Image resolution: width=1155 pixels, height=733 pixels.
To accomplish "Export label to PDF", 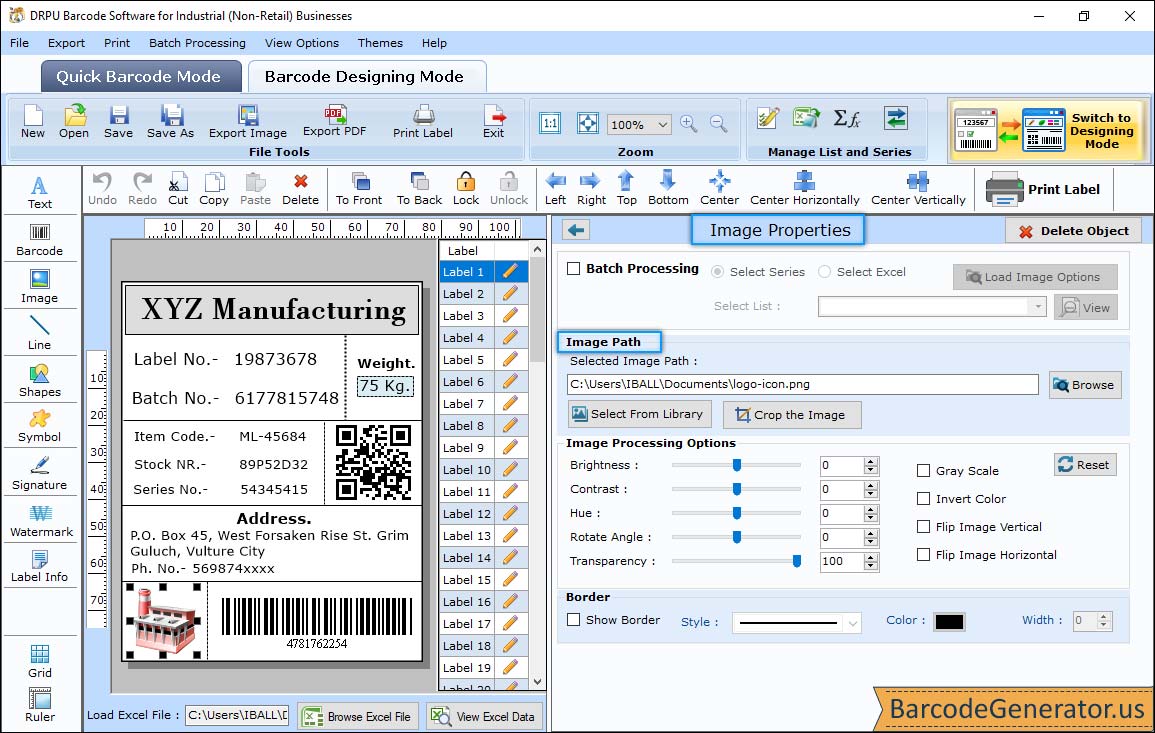I will coord(334,122).
